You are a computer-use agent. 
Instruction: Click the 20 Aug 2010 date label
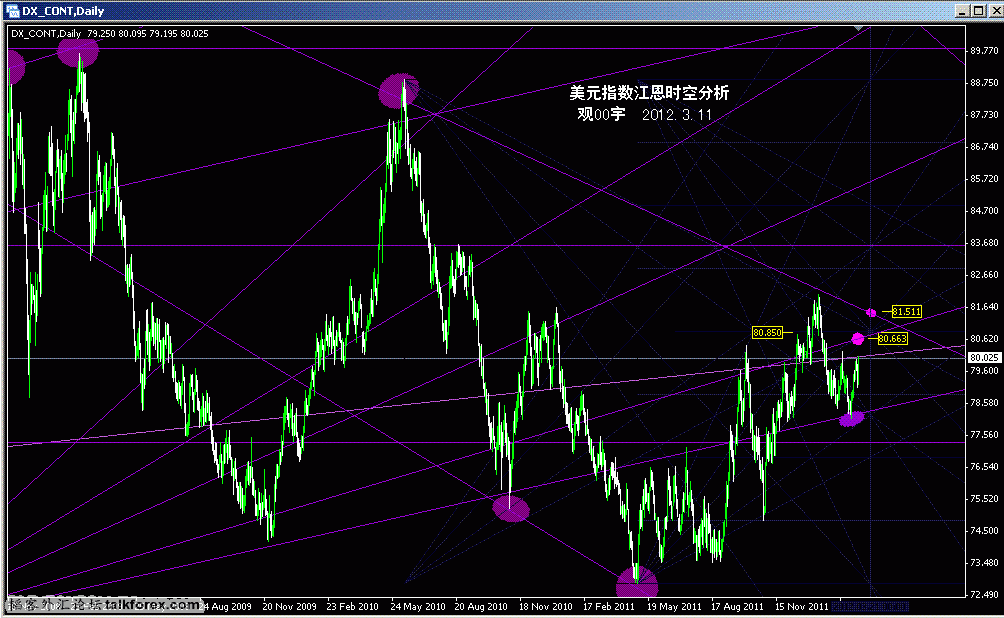coord(481,606)
